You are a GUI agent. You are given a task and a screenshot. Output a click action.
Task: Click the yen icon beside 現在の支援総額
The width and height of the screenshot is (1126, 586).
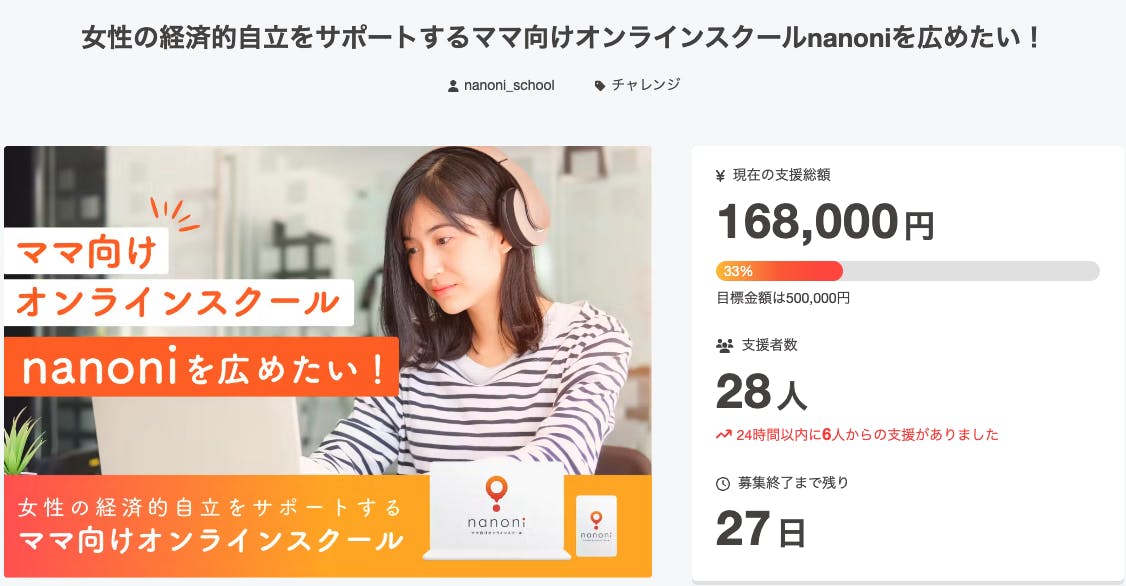click(x=721, y=175)
